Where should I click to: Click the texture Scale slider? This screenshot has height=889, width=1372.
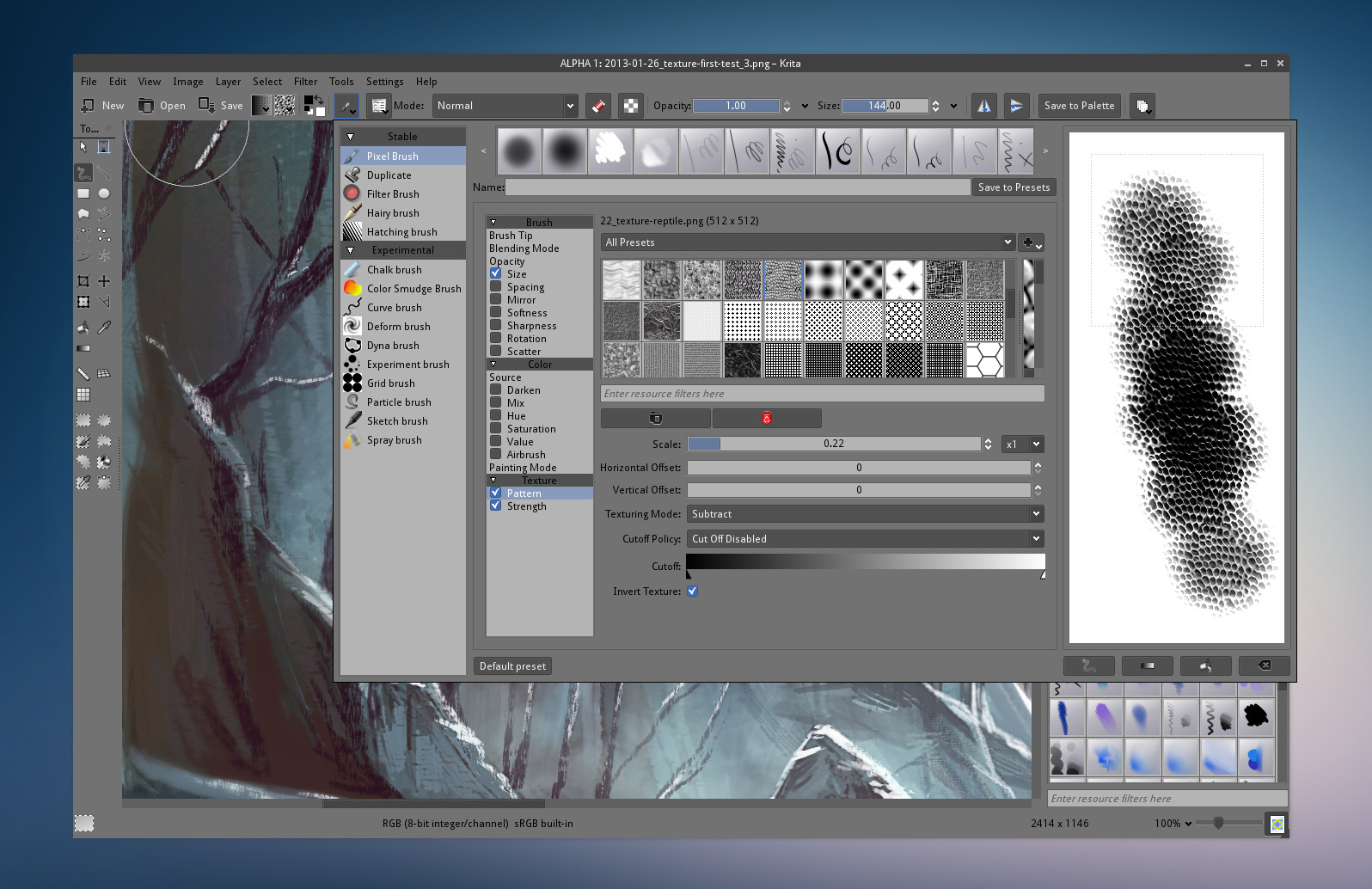pyautogui.click(x=833, y=444)
